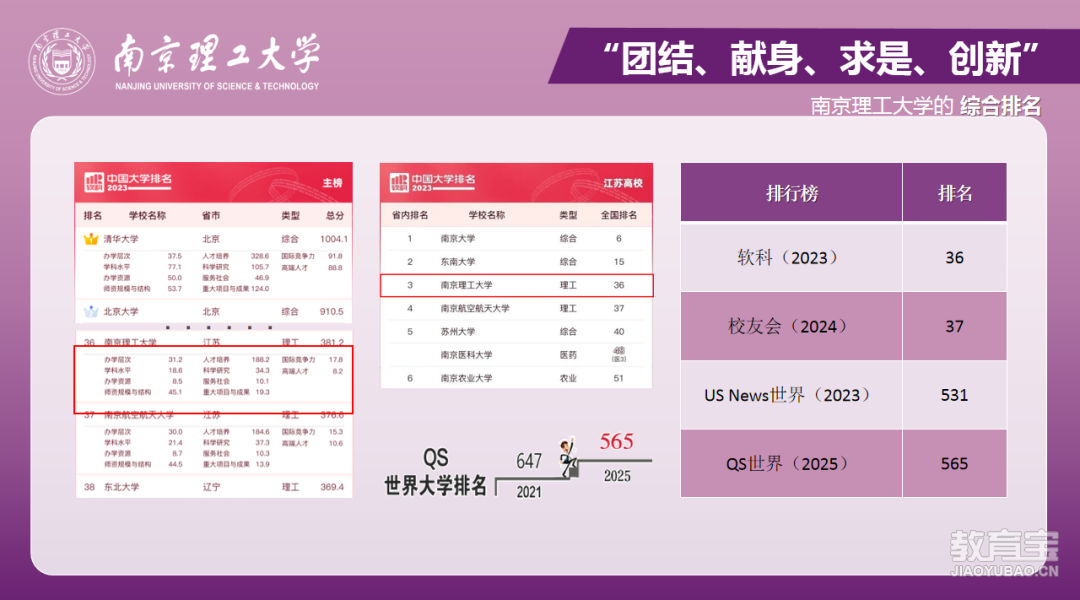Click 东南大学 in the Jiangsu table
Viewport: 1080px width, 600px height.
pyautogui.click(x=458, y=262)
